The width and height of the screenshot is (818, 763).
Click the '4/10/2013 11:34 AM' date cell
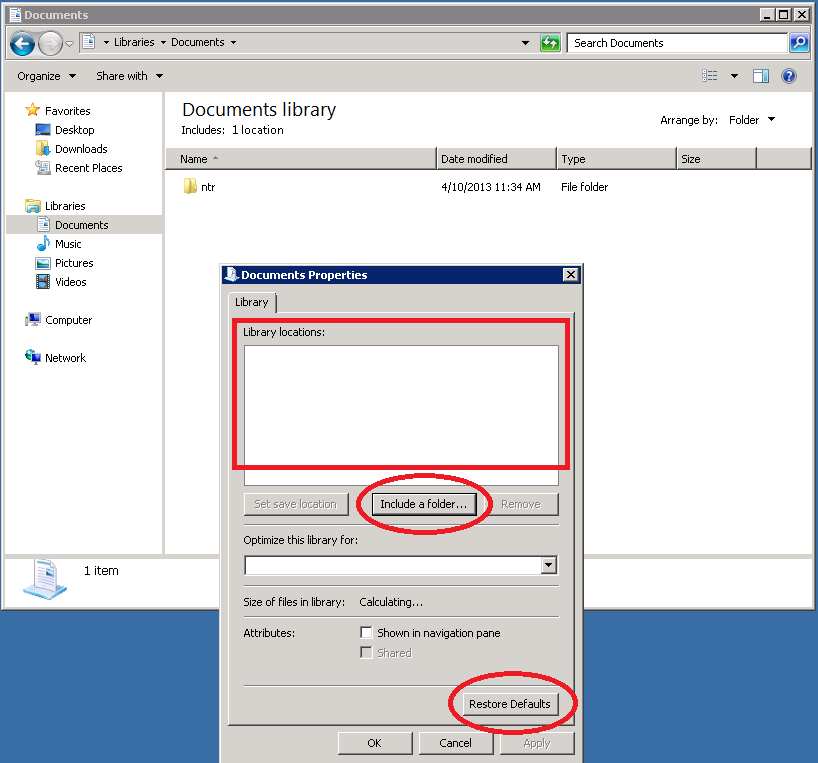(491, 187)
